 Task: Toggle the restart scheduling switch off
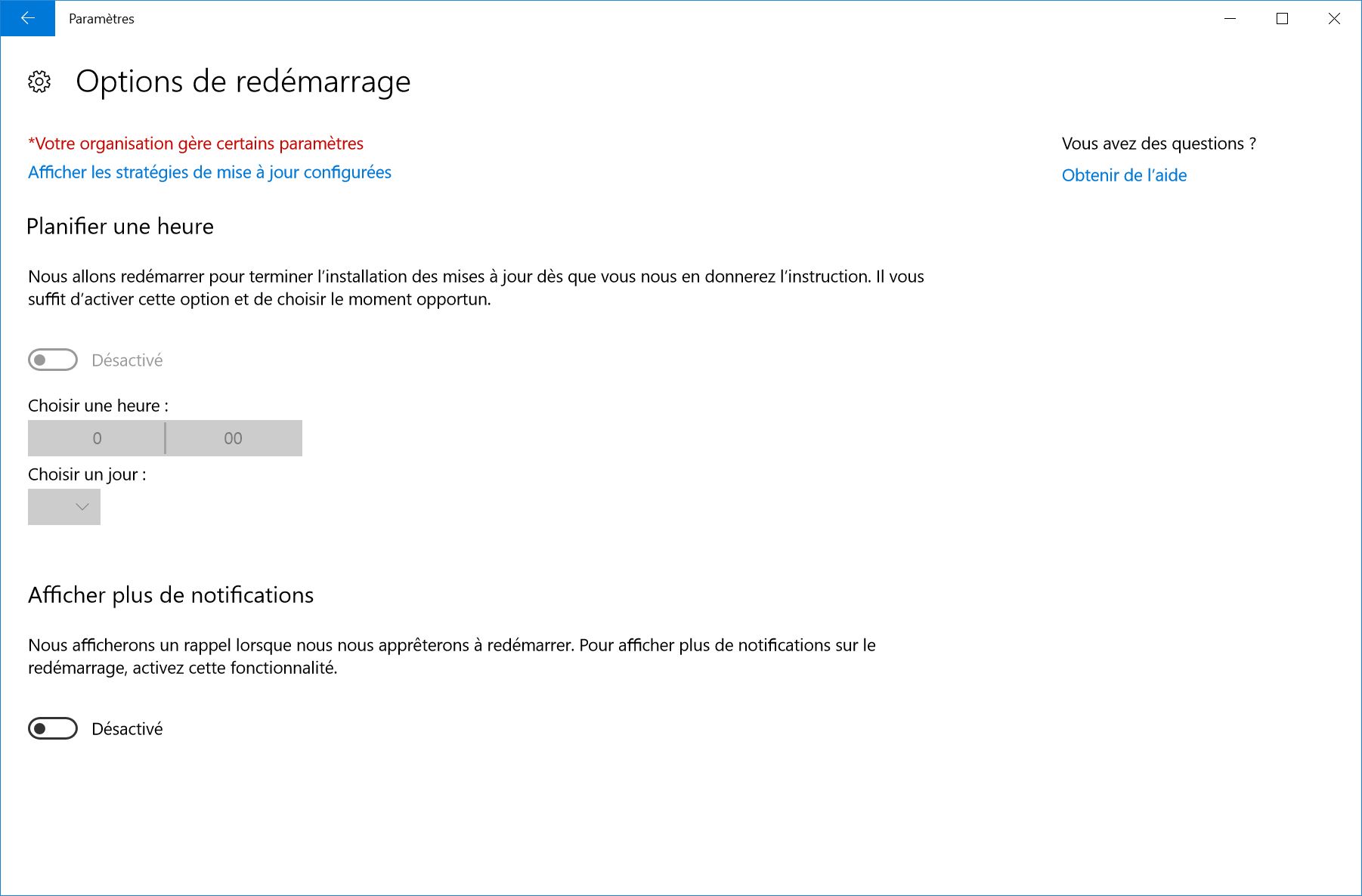click(x=51, y=360)
